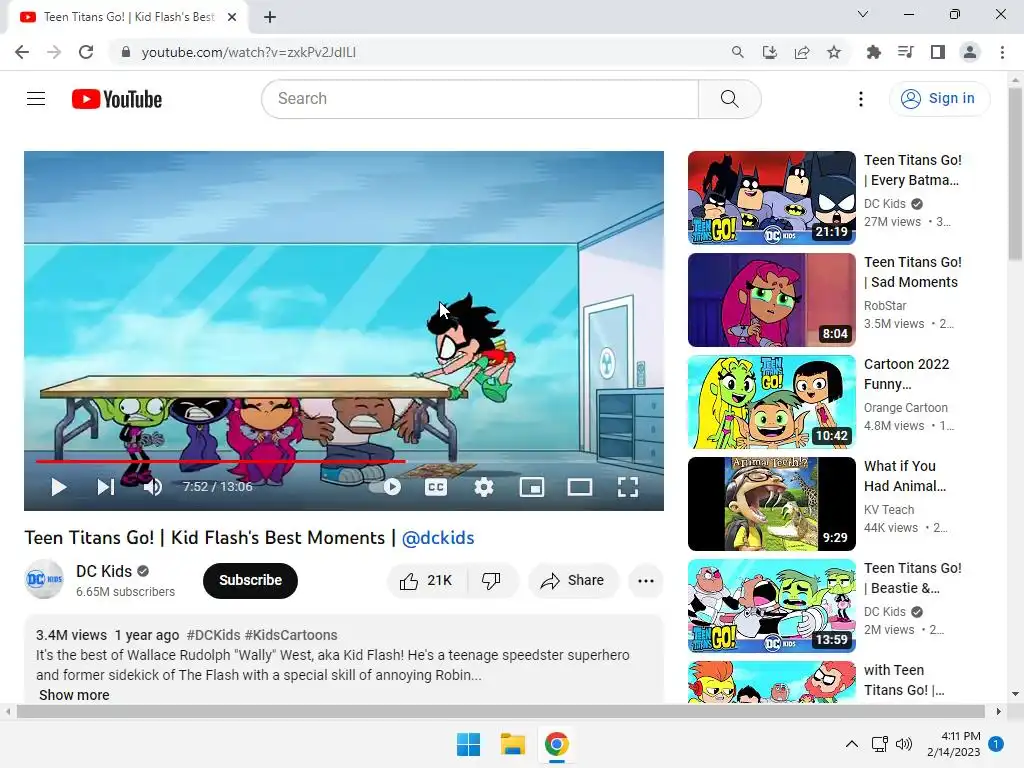Go back in Chrome
Viewport: 1024px width, 768px height.
(22, 52)
